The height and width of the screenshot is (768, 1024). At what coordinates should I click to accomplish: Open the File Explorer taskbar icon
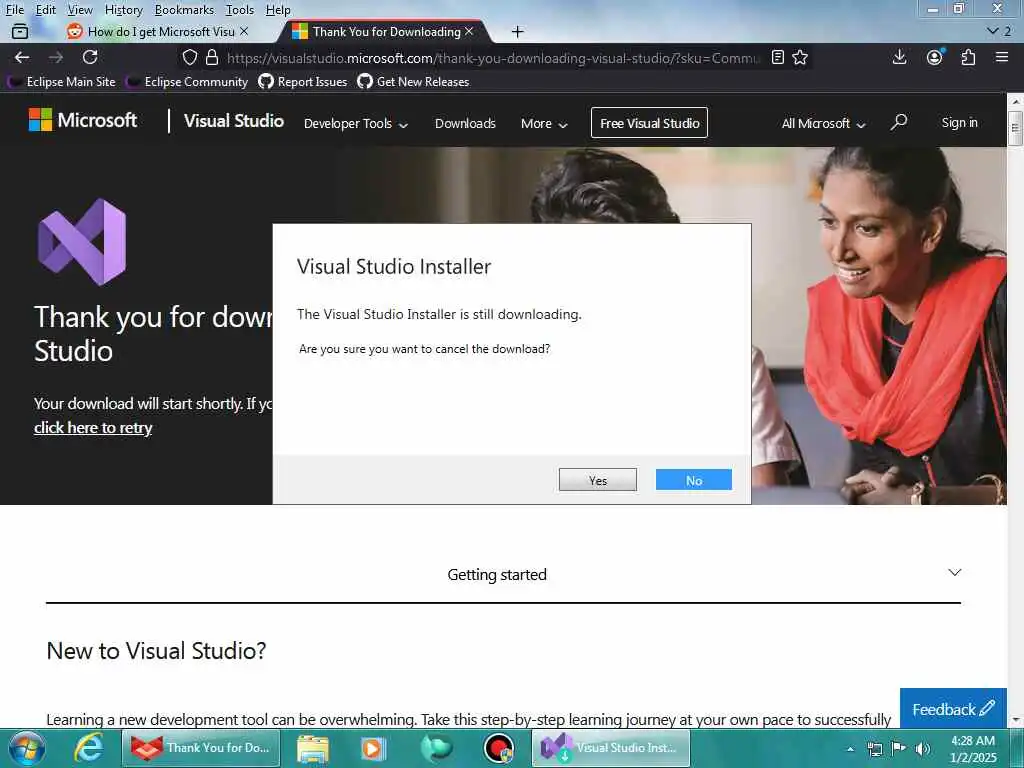(x=313, y=748)
